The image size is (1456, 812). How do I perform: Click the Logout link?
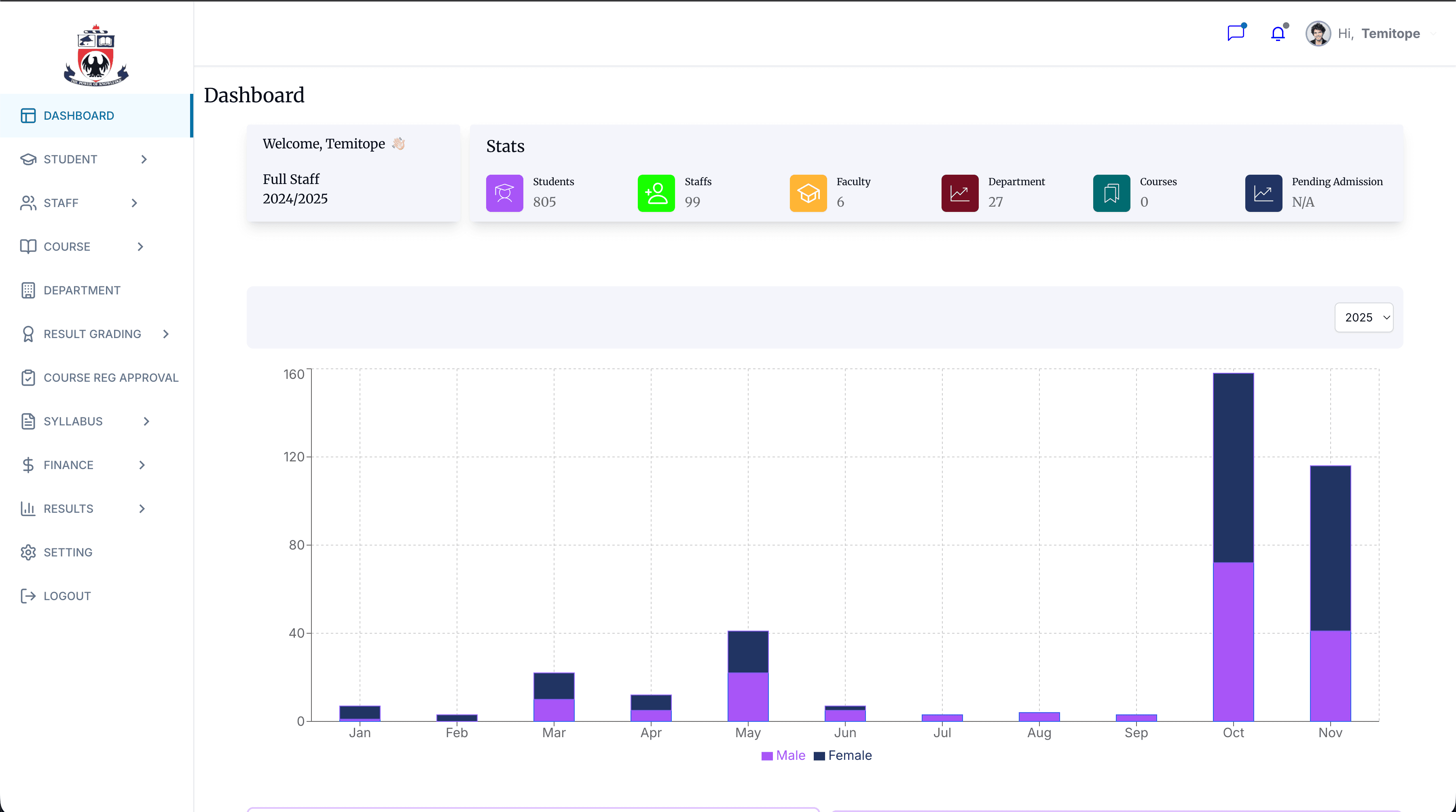click(x=67, y=596)
